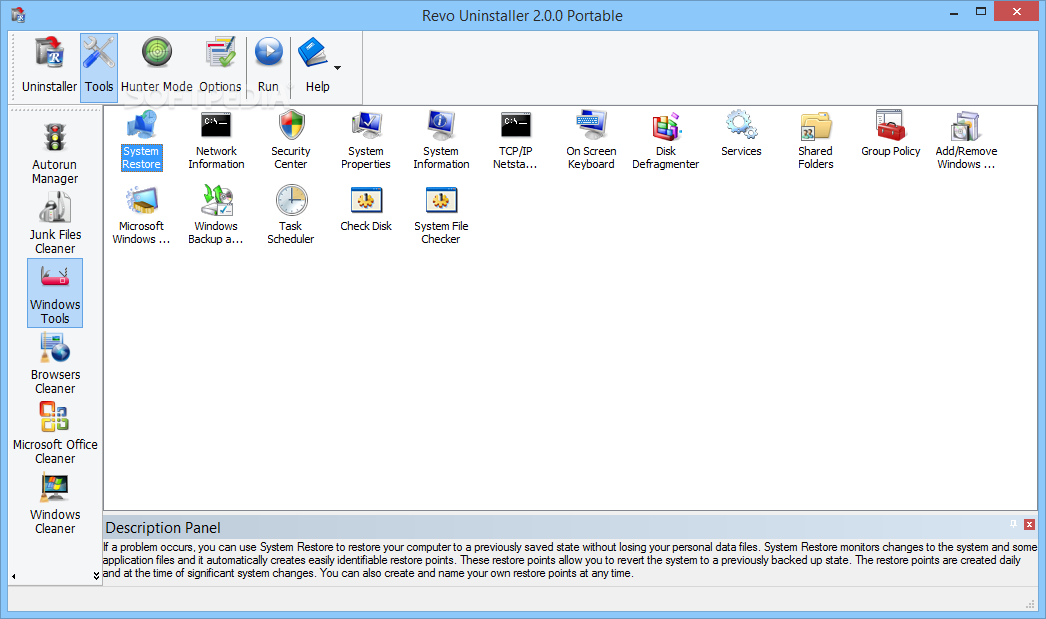Open the Security Center tool

click(291, 141)
